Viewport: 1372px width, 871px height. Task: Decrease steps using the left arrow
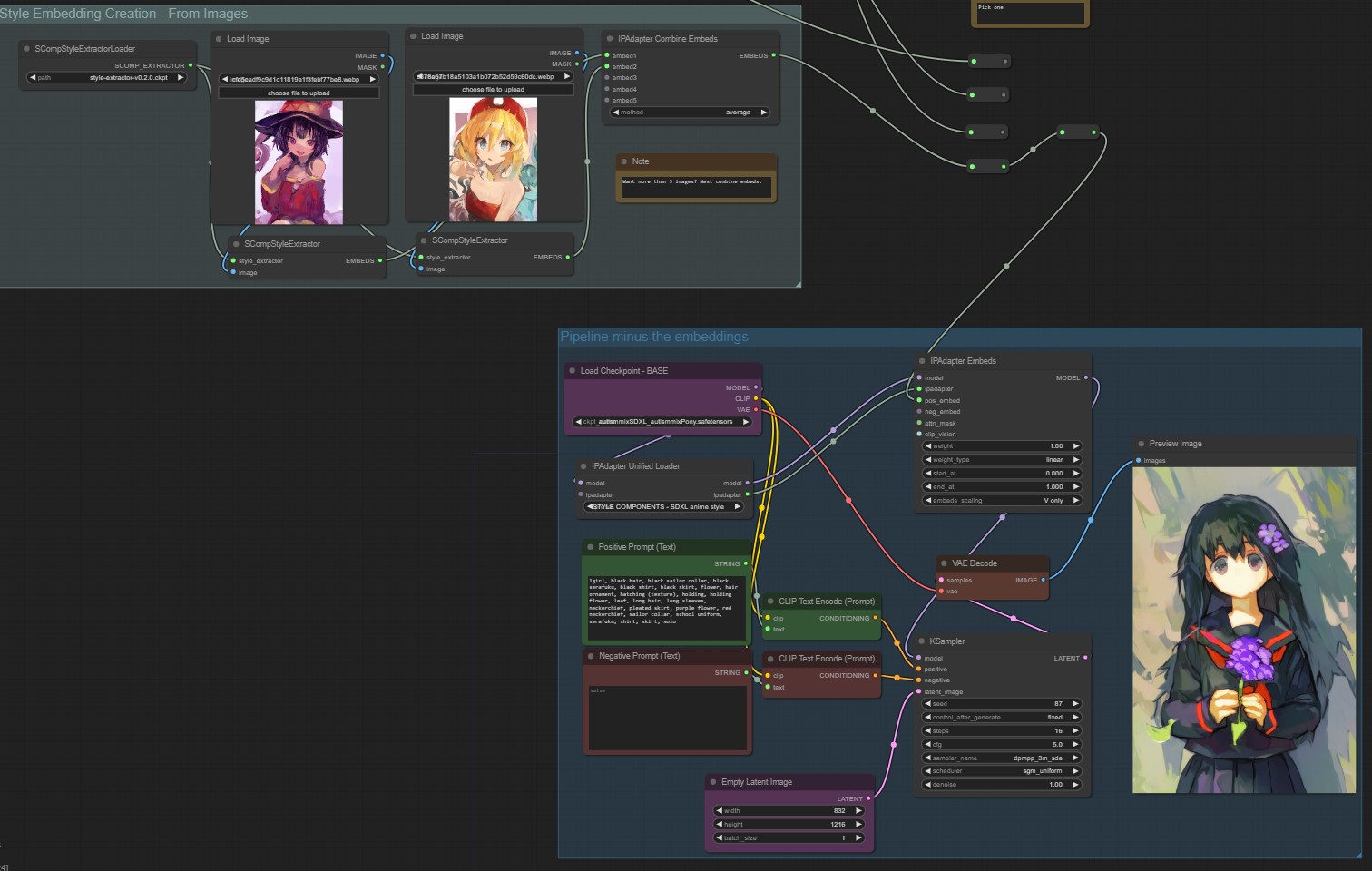[x=927, y=731]
